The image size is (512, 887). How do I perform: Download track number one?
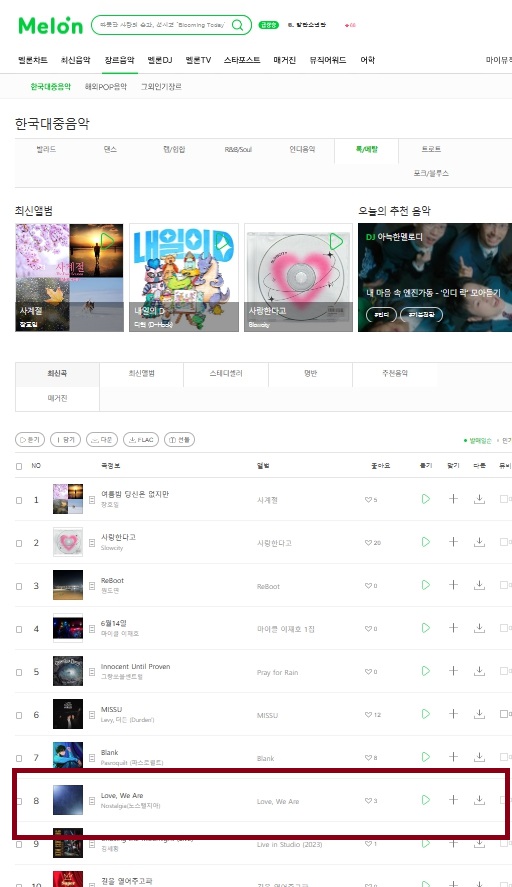point(479,499)
